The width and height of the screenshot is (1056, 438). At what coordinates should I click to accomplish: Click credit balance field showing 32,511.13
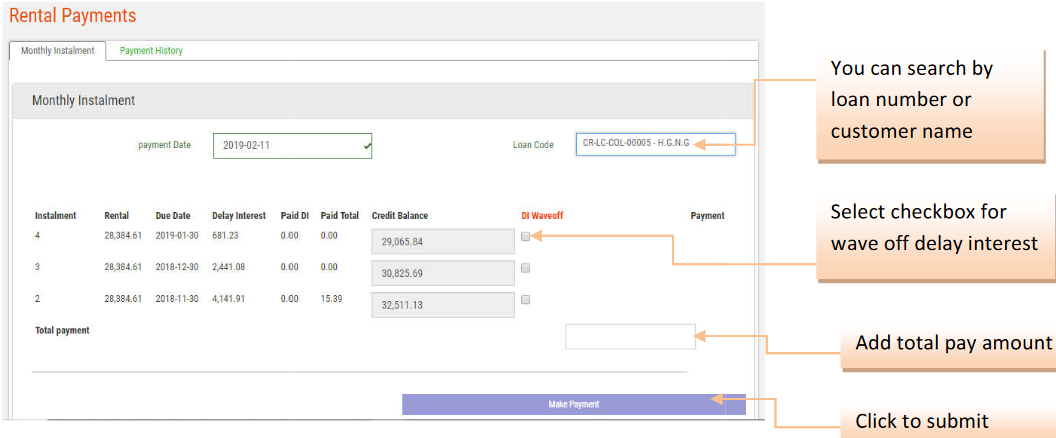coord(442,305)
